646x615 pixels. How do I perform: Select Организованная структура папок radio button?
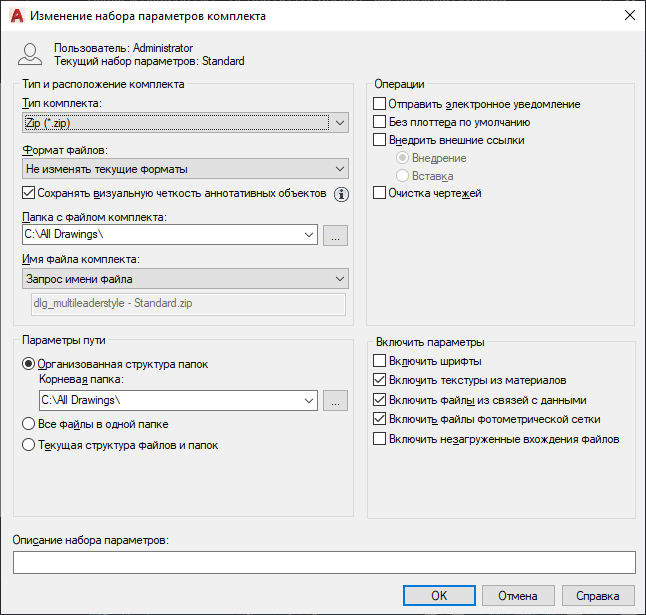pyautogui.click(x=28, y=364)
